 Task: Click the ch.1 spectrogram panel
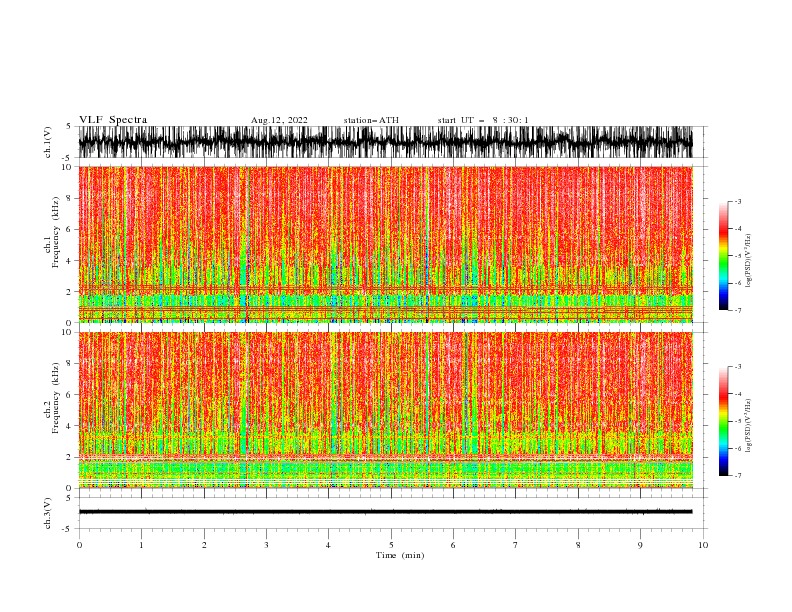(x=385, y=244)
